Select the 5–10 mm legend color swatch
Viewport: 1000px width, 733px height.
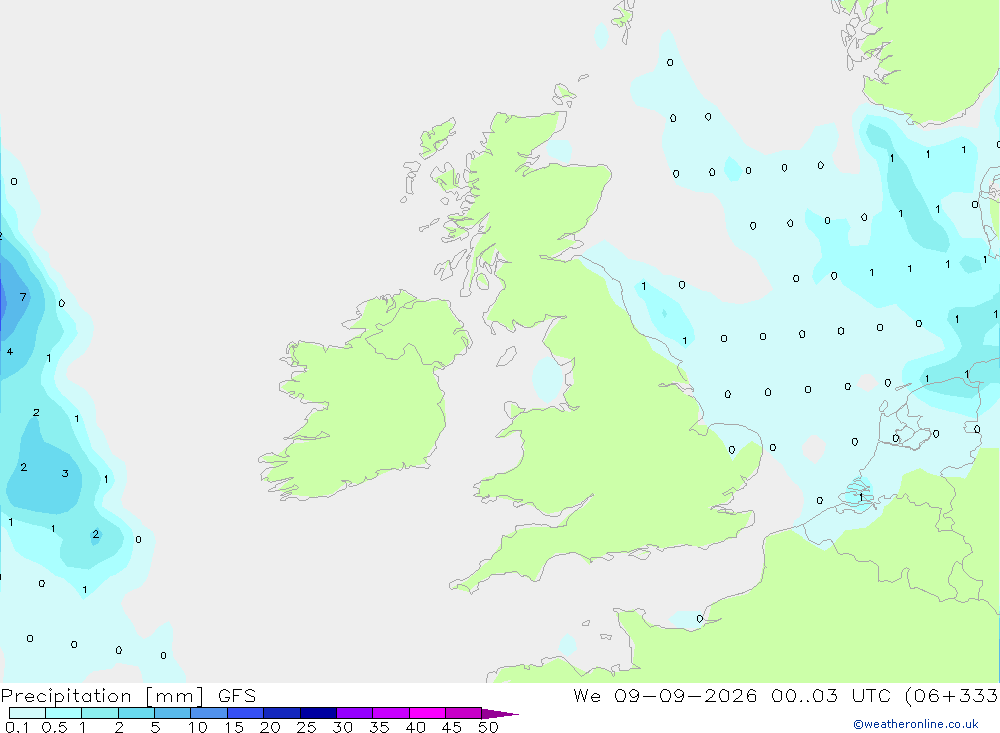tap(172, 713)
